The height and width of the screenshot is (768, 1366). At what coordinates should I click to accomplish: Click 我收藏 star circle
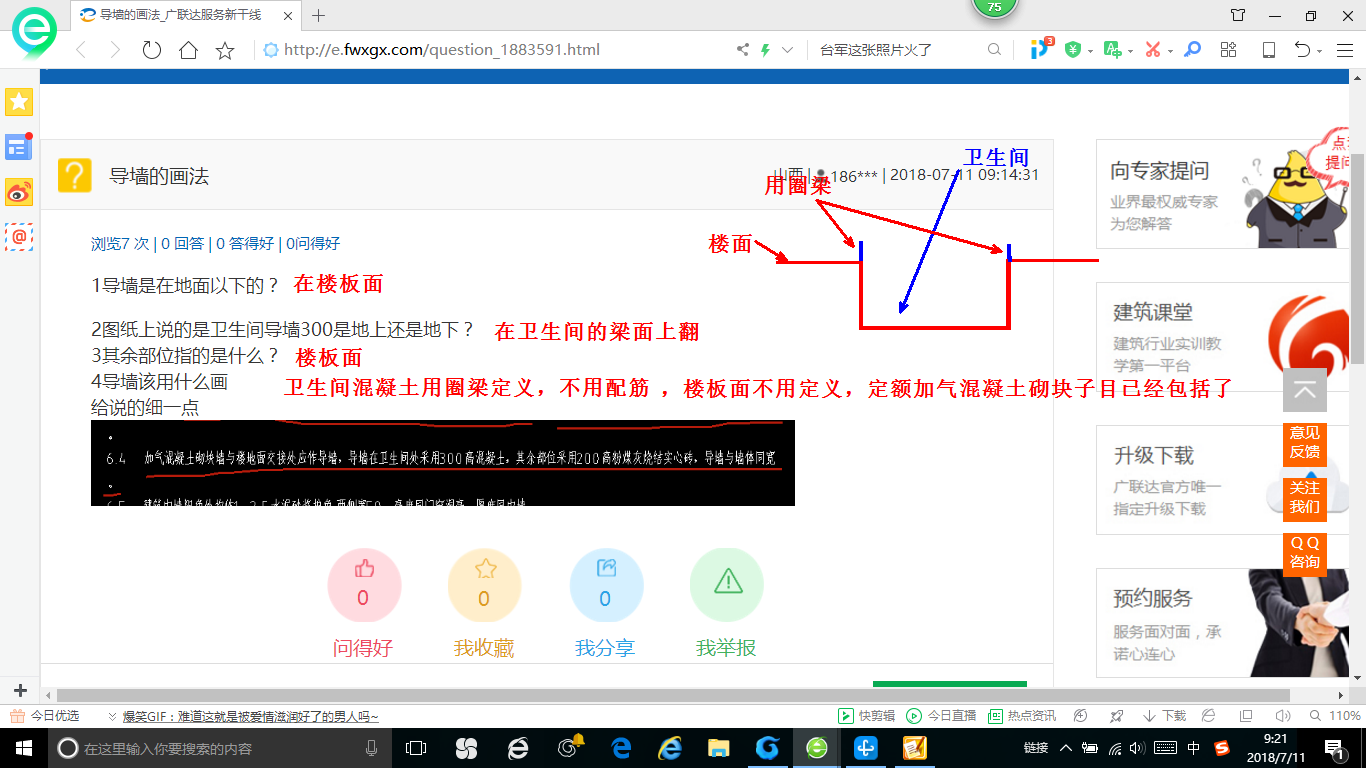click(485, 585)
